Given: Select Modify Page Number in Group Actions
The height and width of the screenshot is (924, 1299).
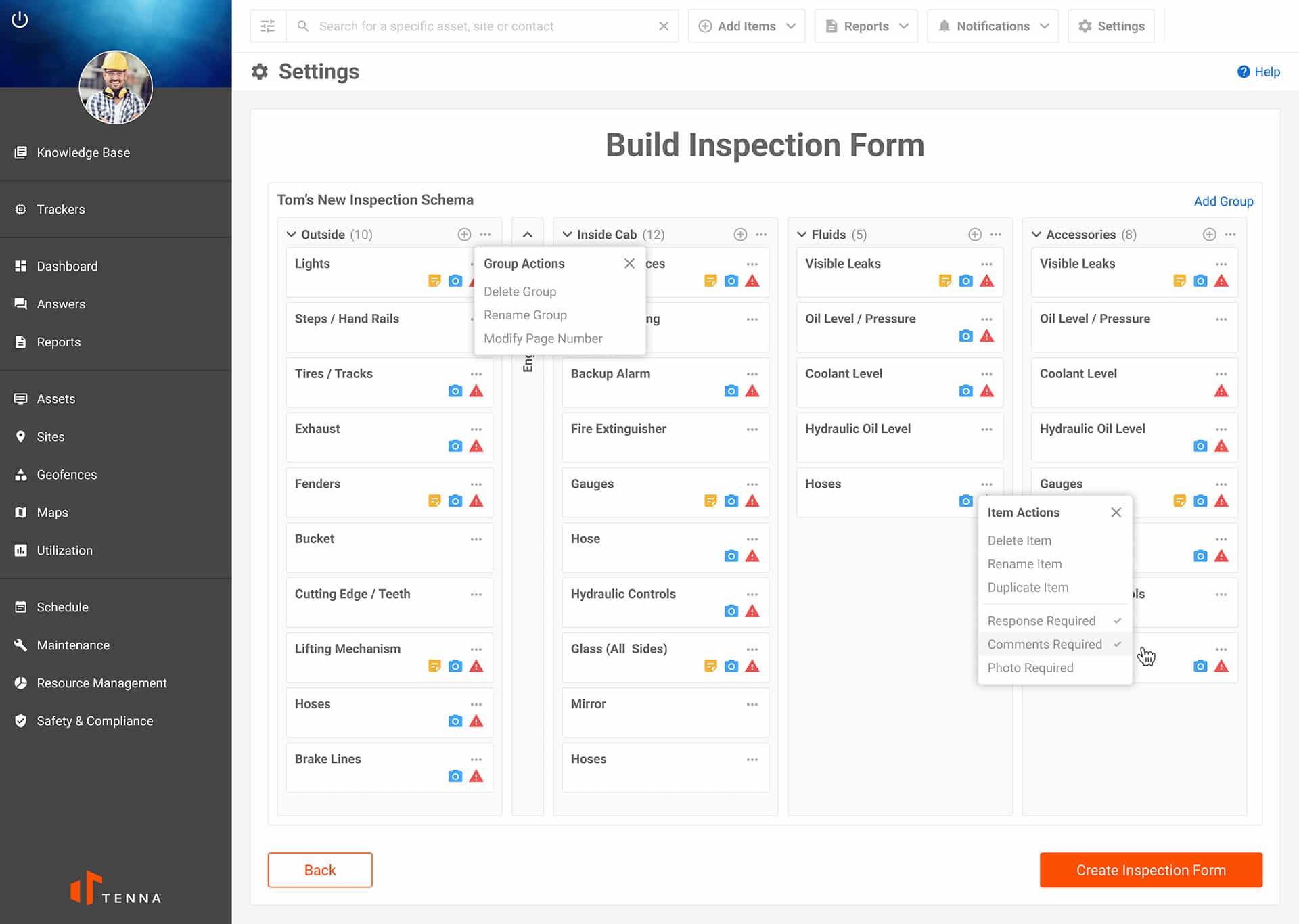Looking at the screenshot, I should click(x=543, y=338).
